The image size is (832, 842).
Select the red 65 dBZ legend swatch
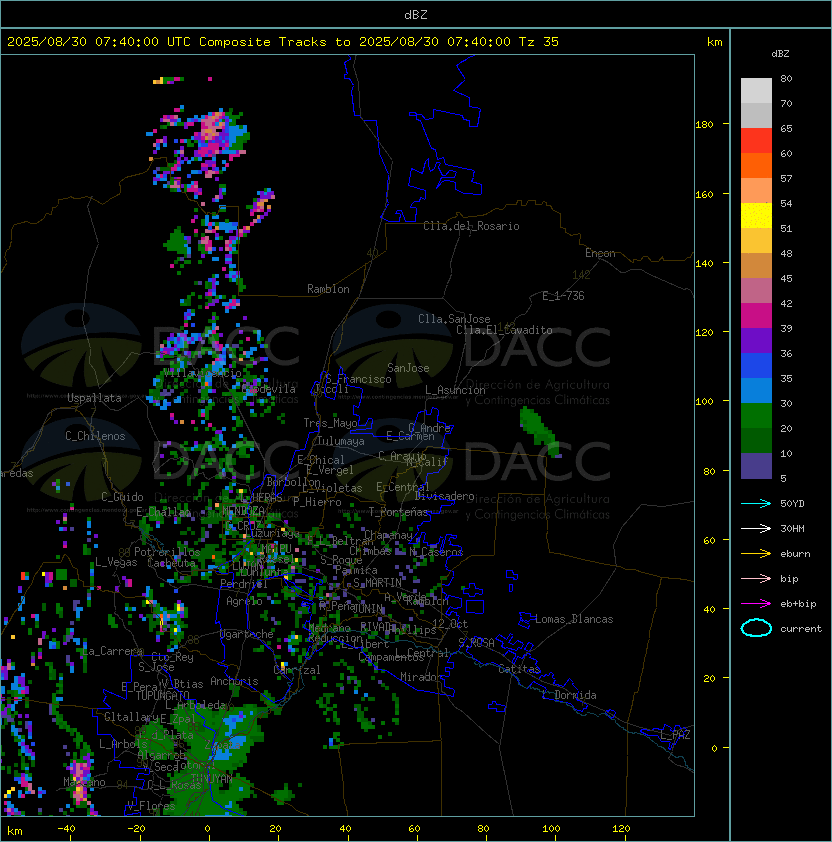click(756, 141)
